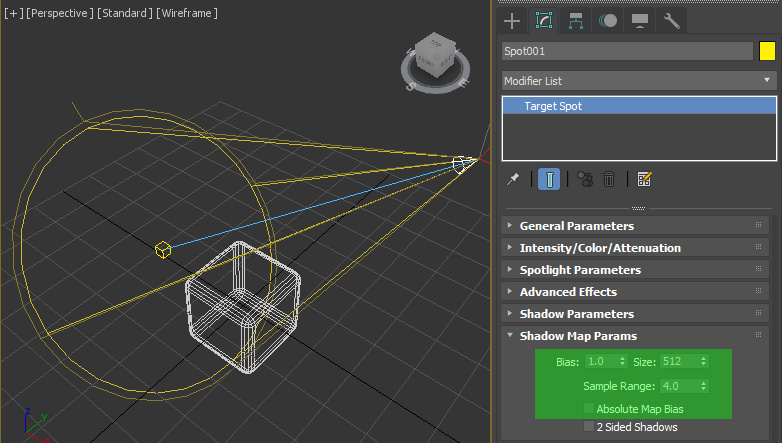Toggle Show End Result button
782x443 pixels.
[549, 179]
